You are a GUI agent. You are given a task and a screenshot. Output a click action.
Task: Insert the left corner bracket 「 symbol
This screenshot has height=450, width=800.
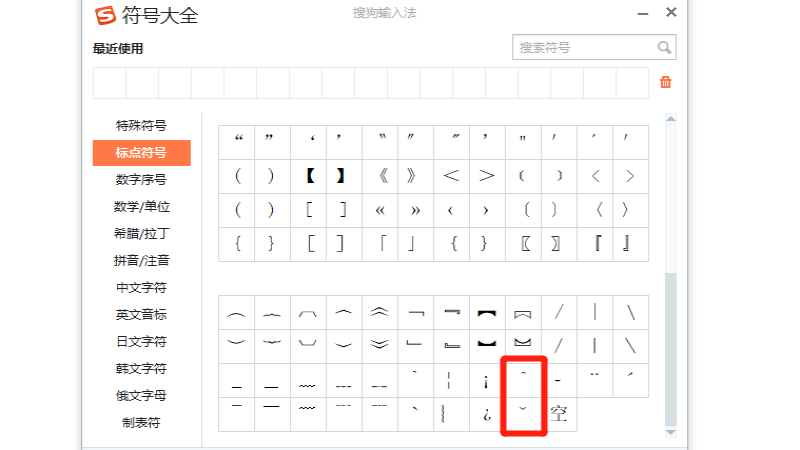coord(381,243)
